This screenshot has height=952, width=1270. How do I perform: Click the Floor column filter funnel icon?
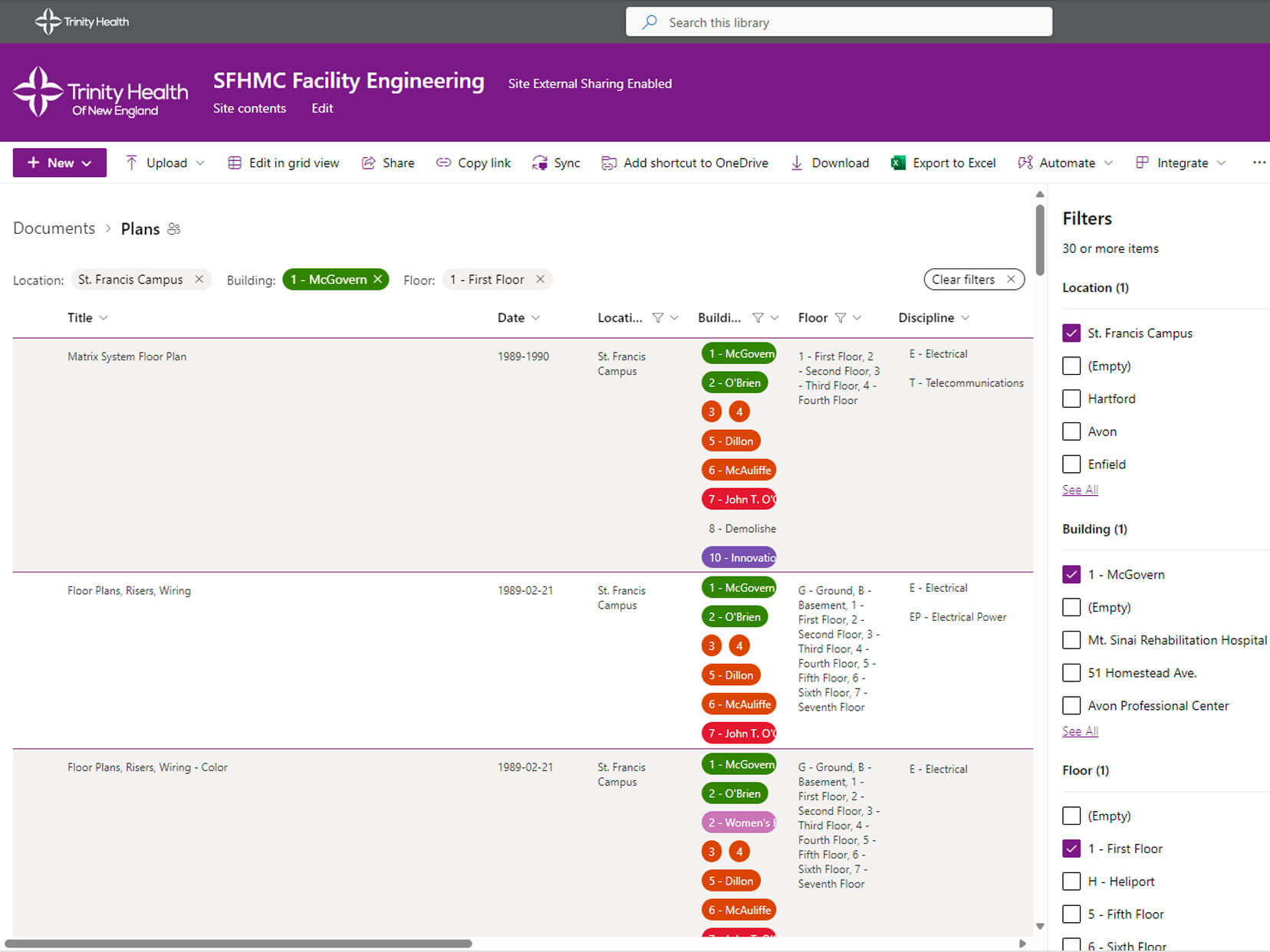coord(841,317)
